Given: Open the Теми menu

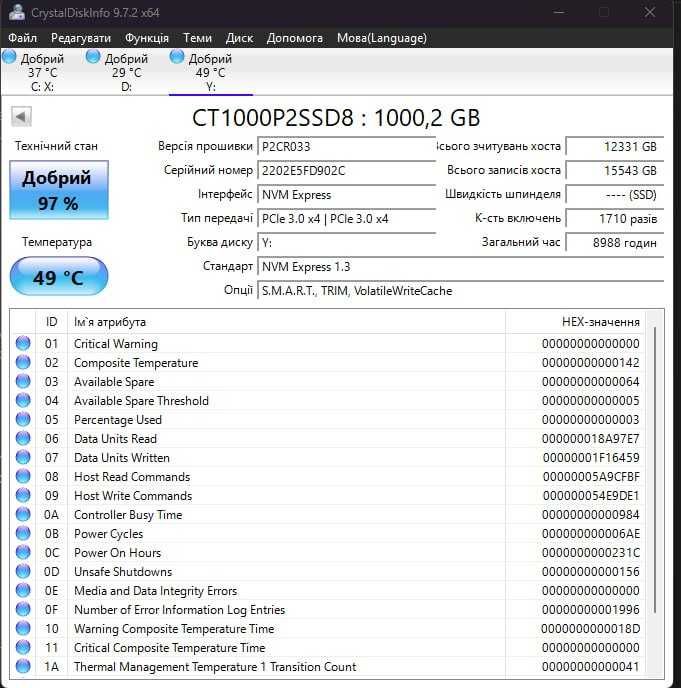Looking at the screenshot, I should (197, 38).
